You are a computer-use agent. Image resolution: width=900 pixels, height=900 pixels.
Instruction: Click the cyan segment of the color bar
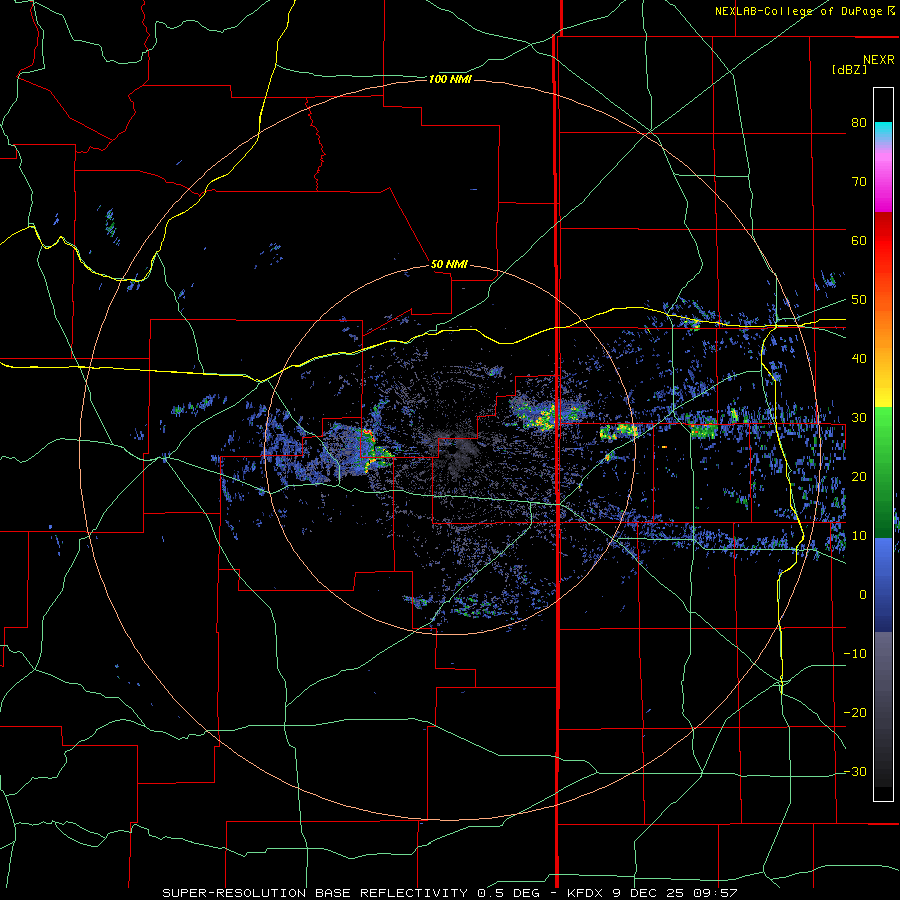coord(883,131)
